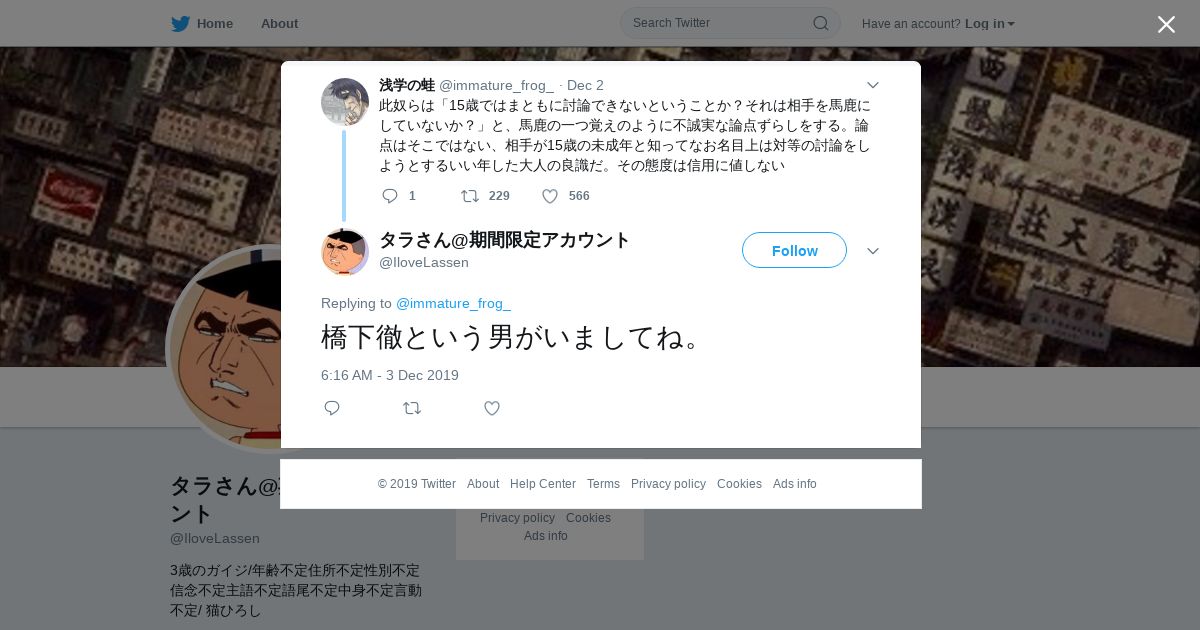
Task: Open the chevron menu beside the Follow button
Action: pyautogui.click(x=873, y=251)
